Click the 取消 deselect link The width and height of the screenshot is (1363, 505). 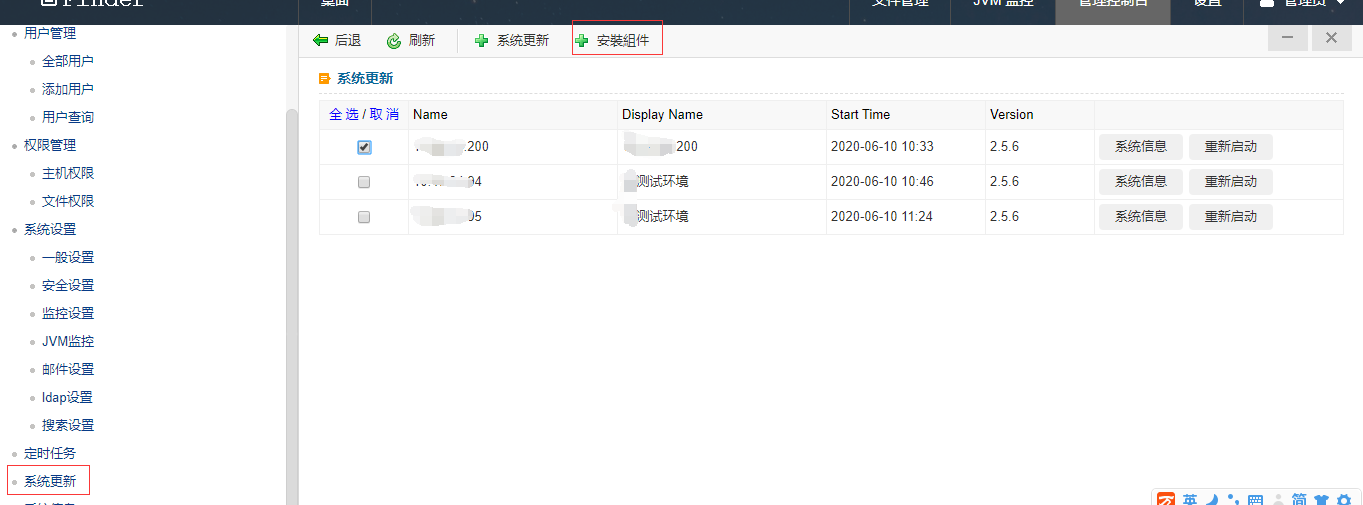384,114
